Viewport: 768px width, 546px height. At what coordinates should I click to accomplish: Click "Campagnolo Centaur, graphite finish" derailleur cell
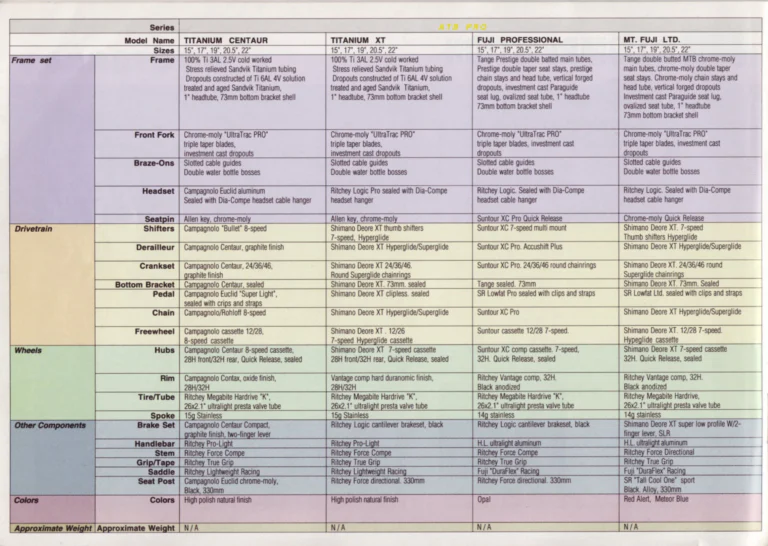[234, 247]
